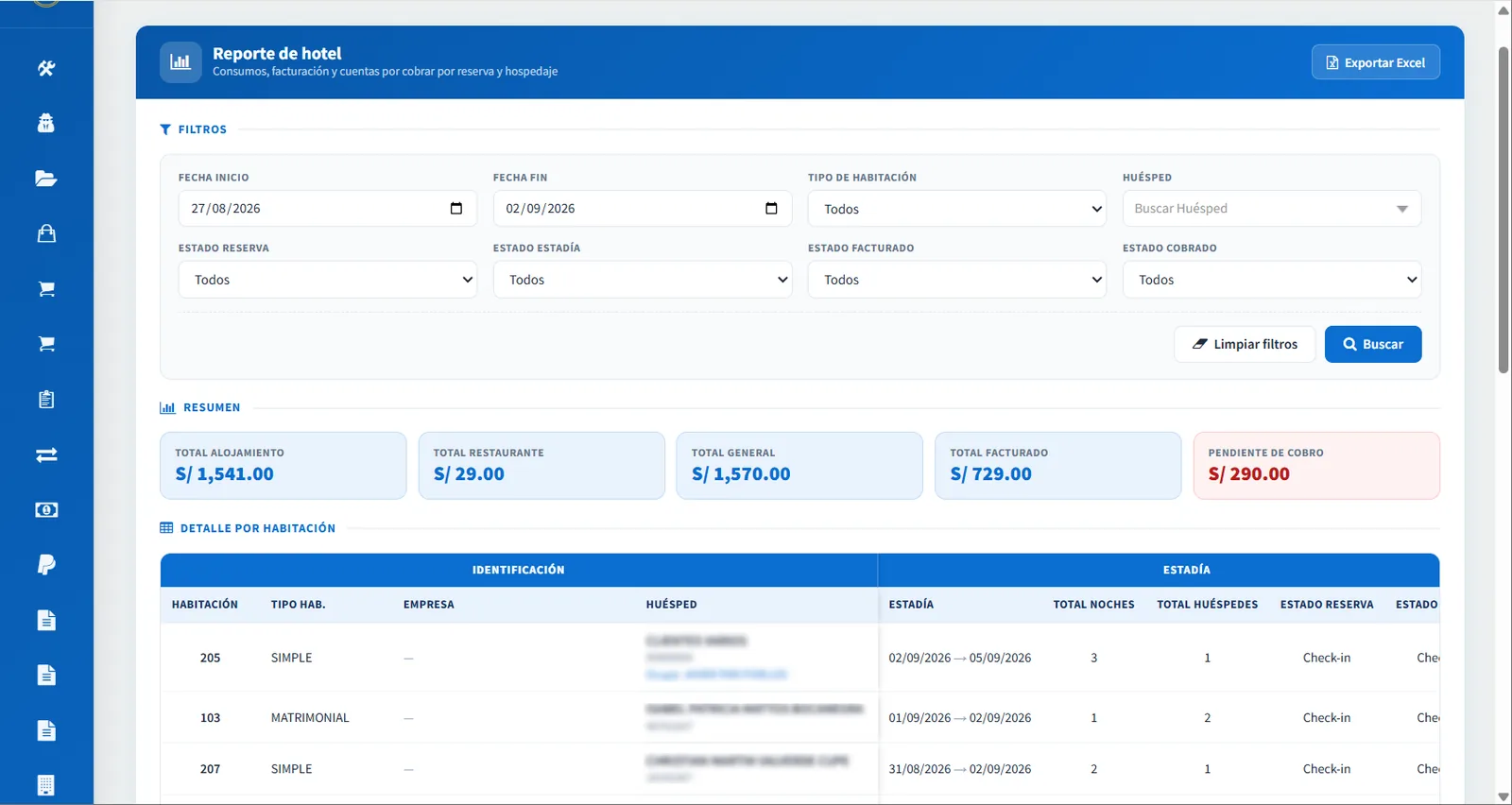Click the EMPRESA column header
The height and width of the screenshot is (805, 1512).
429,605
